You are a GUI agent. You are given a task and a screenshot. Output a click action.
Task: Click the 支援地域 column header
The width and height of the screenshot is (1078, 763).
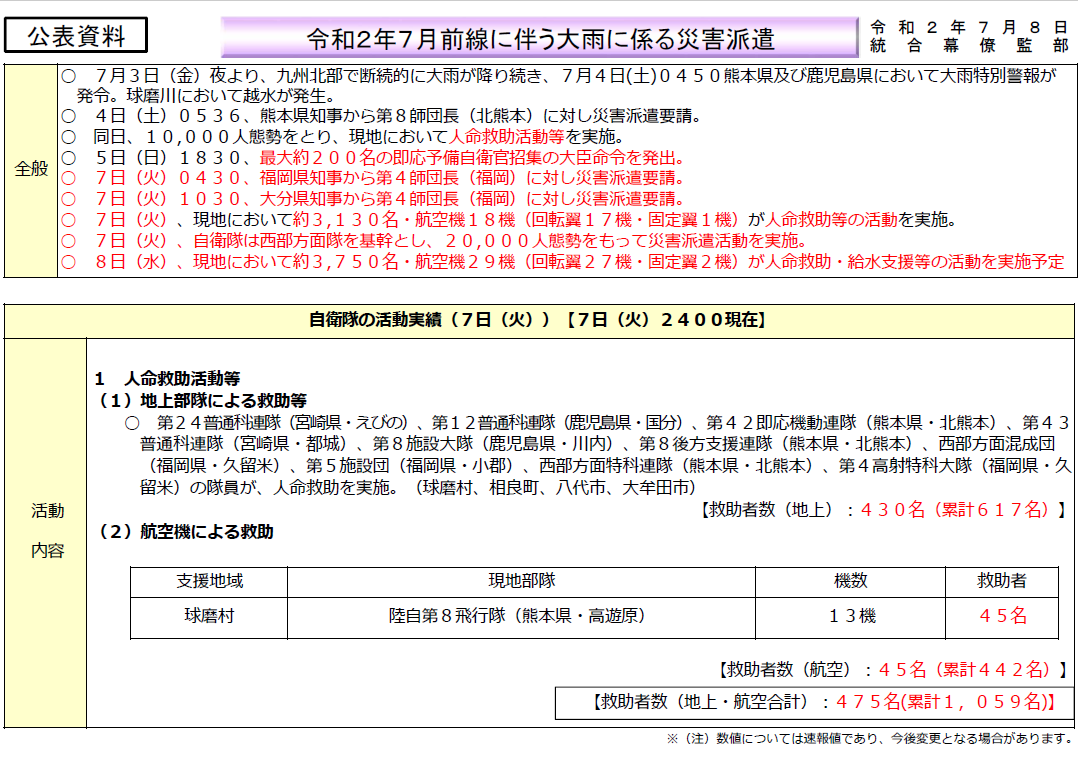tap(209, 582)
